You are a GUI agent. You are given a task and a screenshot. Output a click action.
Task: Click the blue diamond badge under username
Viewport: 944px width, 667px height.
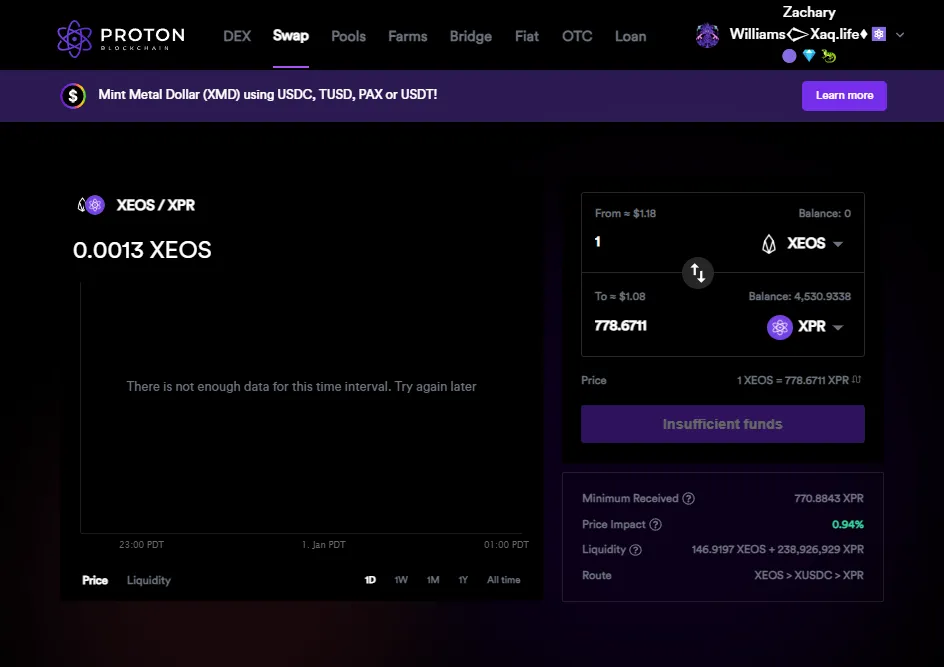click(x=809, y=56)
